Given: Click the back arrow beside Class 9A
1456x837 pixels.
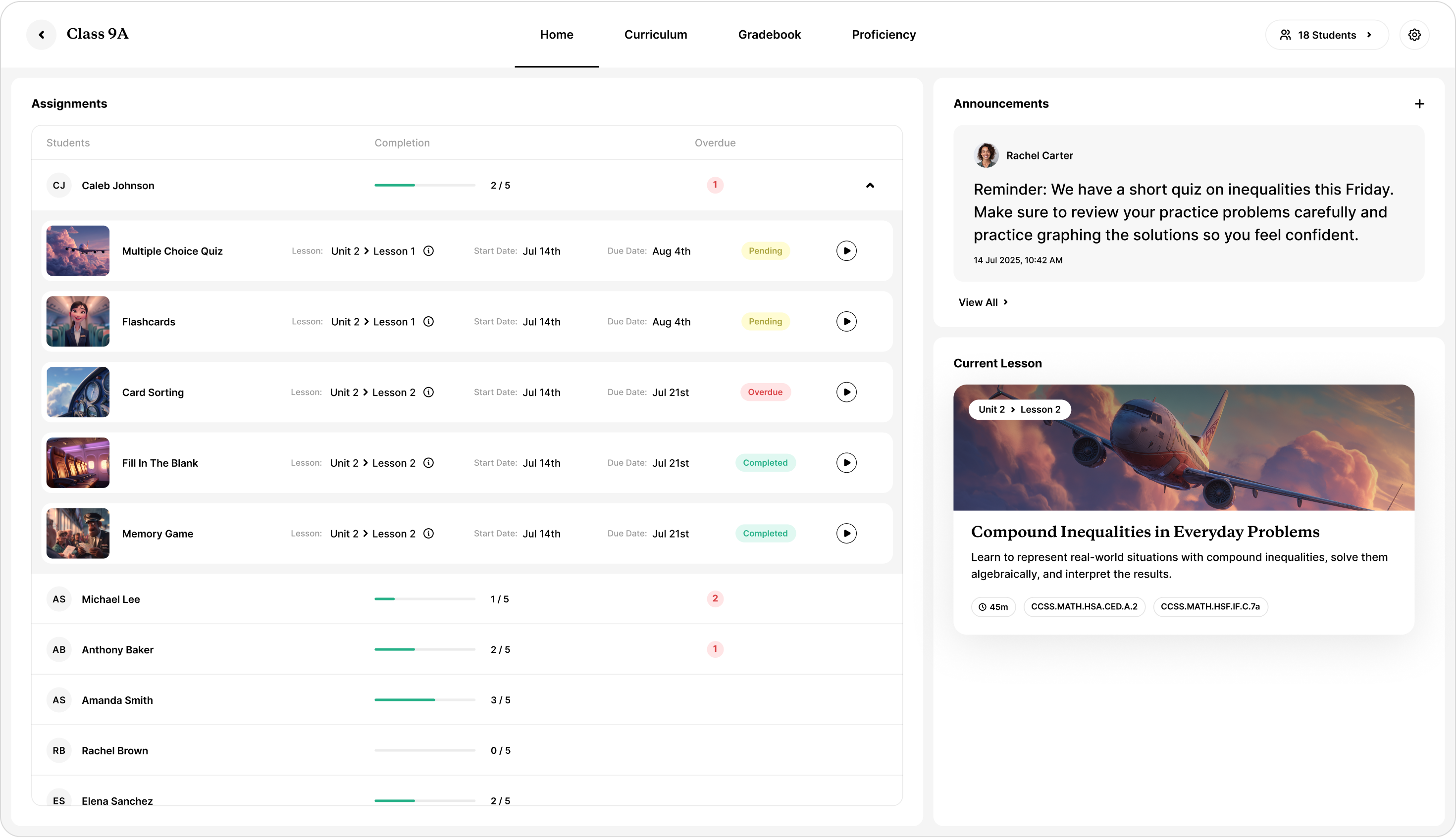Looking at the screenshot, I should (42, 35).
